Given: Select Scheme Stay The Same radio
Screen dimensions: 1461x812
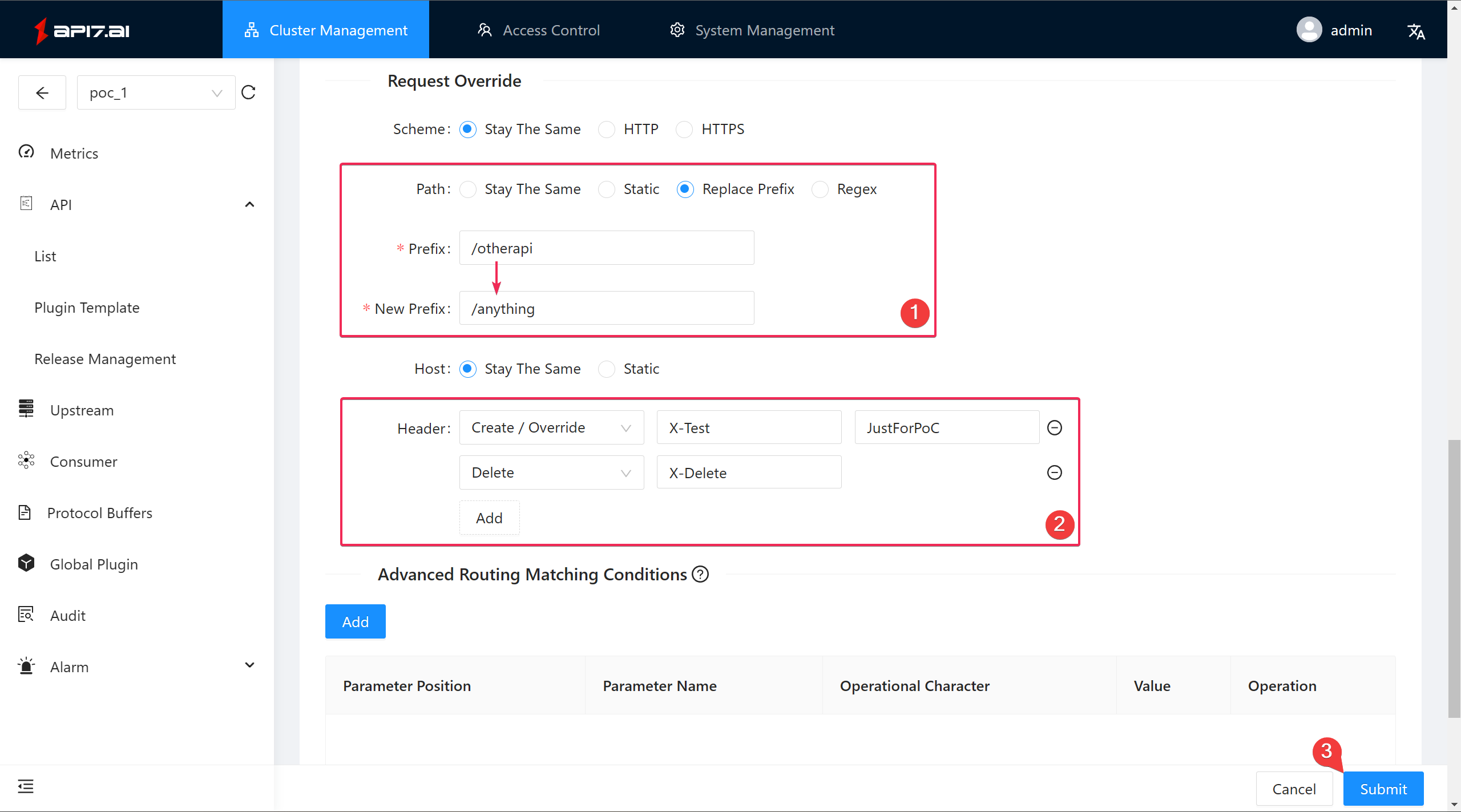Looking at the screenshot, I should point(468,130).
